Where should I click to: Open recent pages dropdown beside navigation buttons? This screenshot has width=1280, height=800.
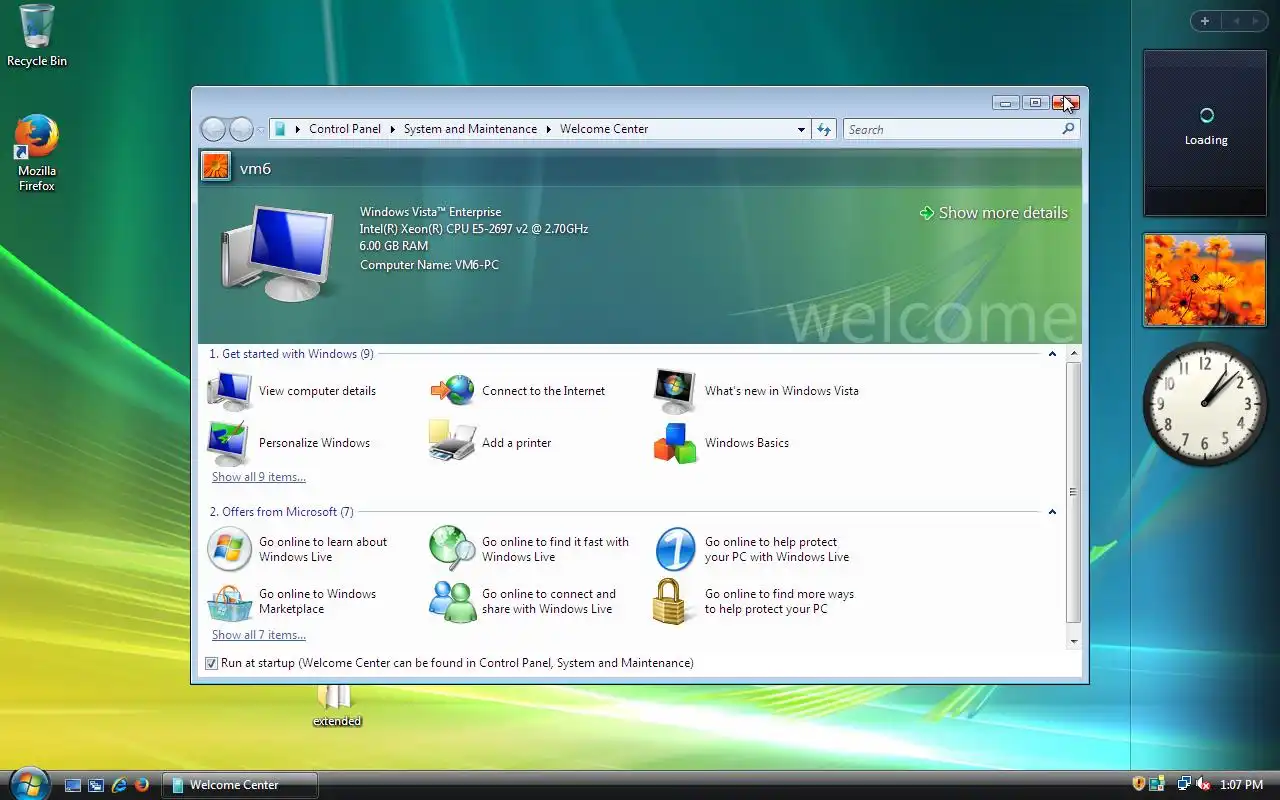coord(261,129)
